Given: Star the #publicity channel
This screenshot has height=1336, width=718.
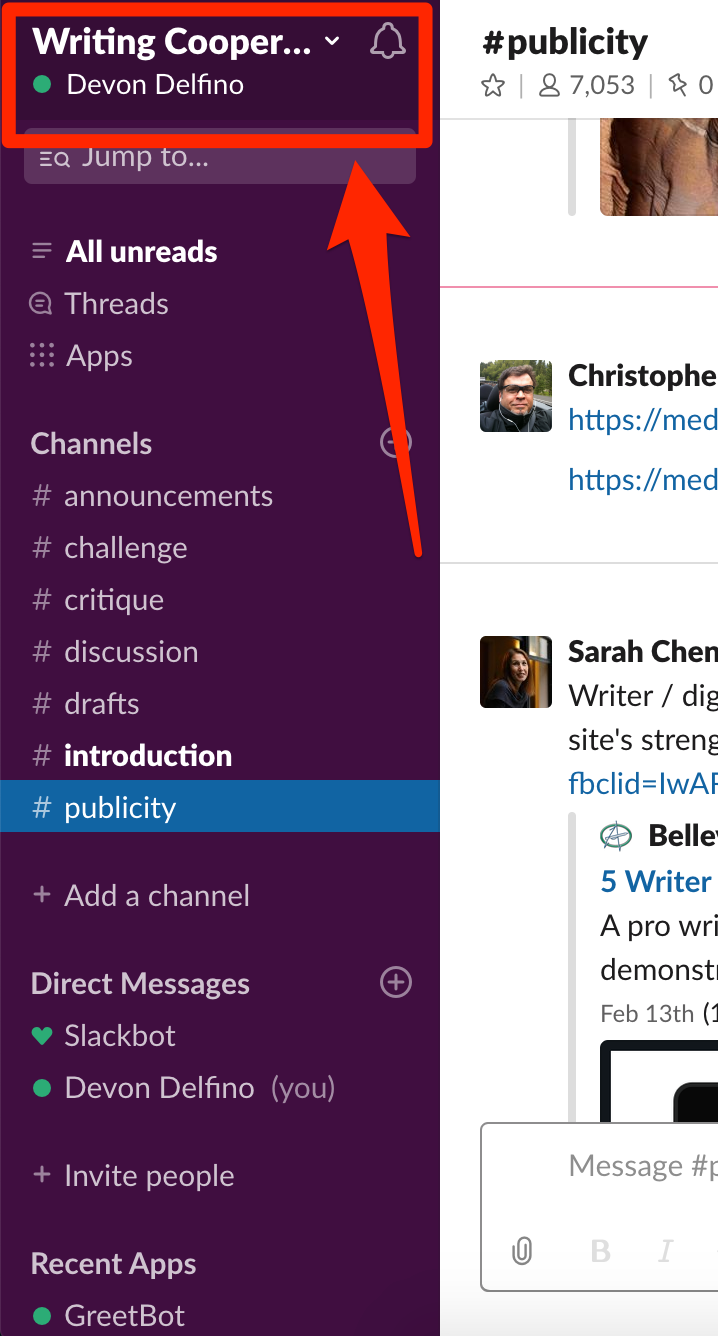Looking at the screenshot, I should [492, 85].
